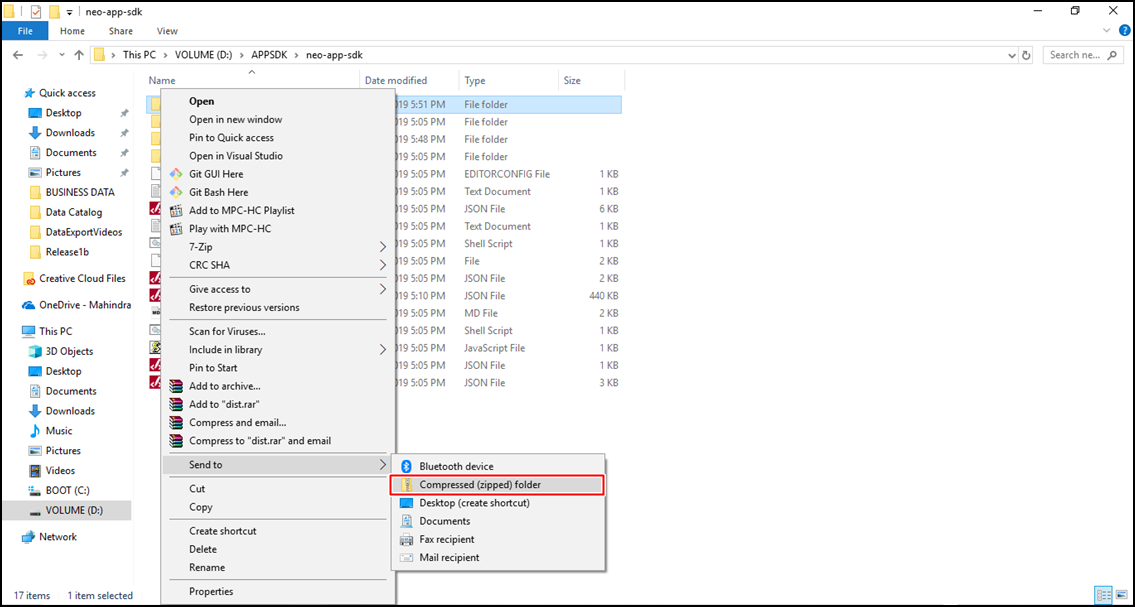This screenshot has width=1135, height=607.
Task: Select Create shortcut
Action: (223, 532)
